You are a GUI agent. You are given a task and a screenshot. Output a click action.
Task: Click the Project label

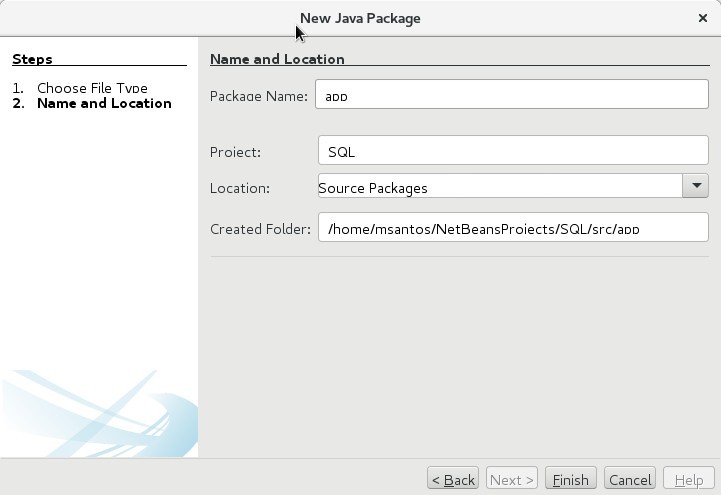coord(235,152)
